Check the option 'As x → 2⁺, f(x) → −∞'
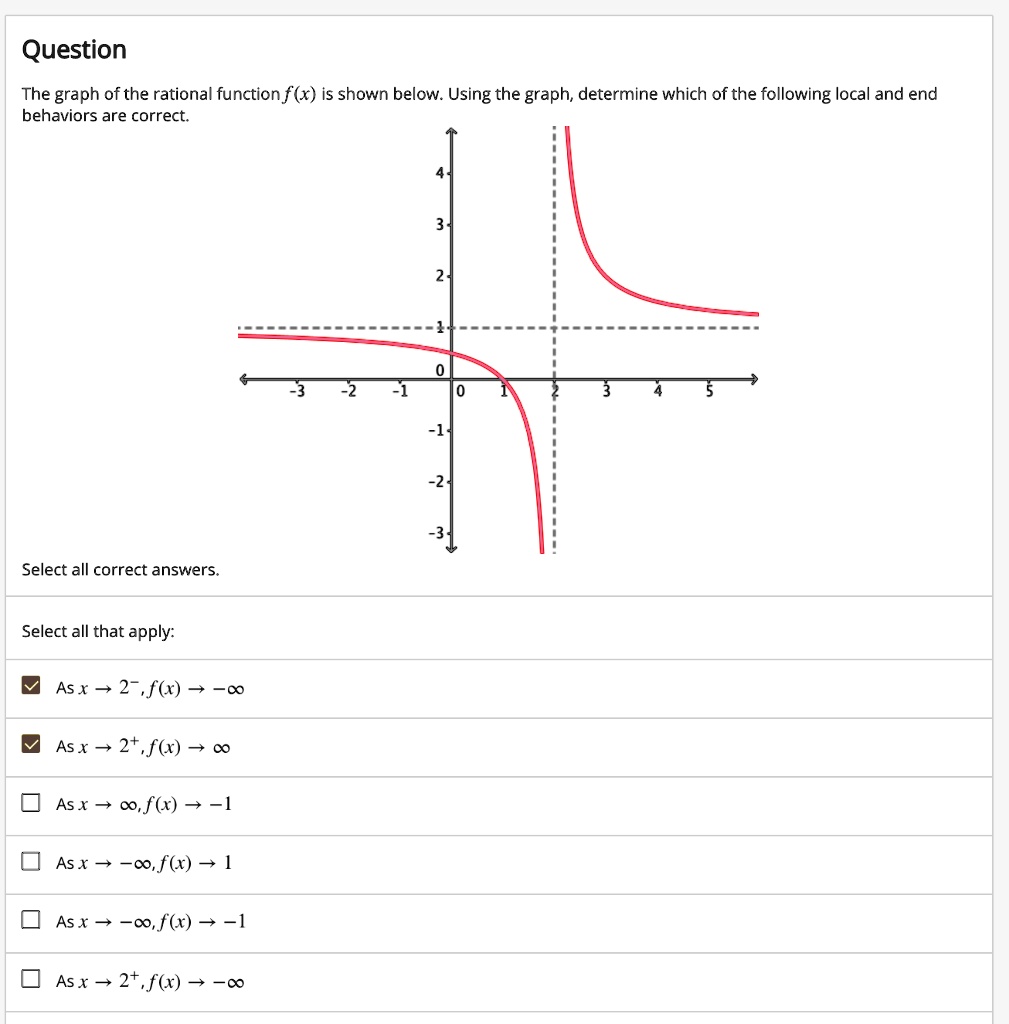This screenshot has height=1024, width=1009. [x=31, y=980]
